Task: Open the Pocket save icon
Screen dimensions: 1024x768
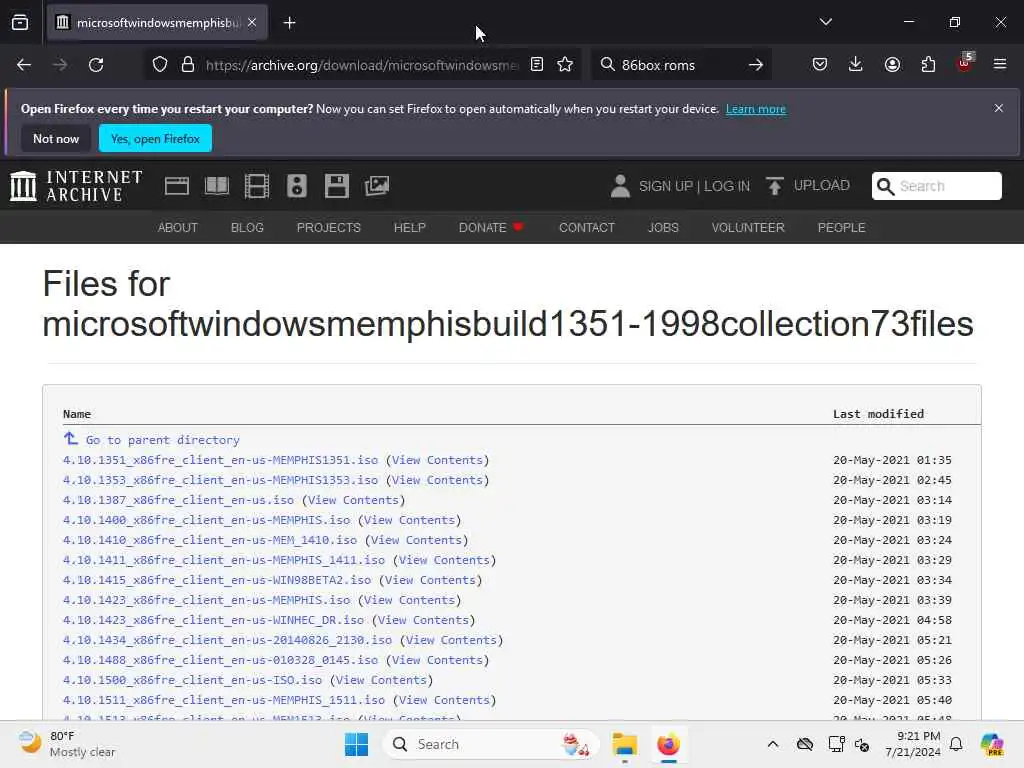Action: [820, 65]
